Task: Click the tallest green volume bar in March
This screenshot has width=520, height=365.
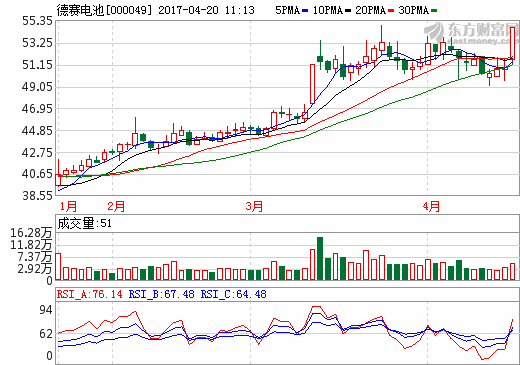Action: (x=320, y=258)
